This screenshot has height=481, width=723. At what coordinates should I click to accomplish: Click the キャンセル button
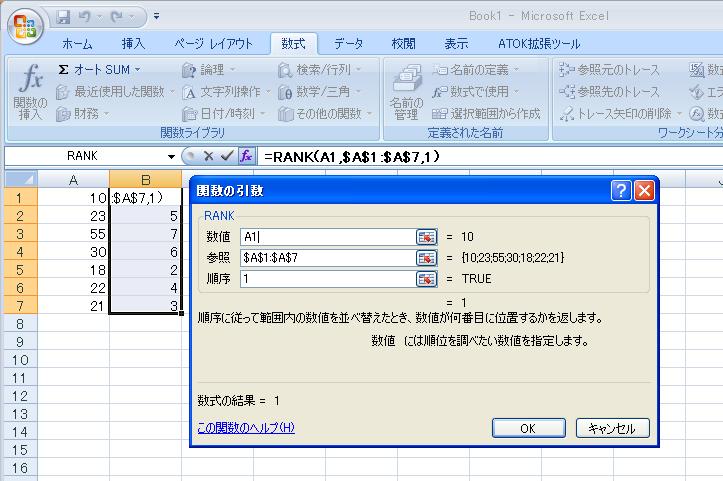point(612,428)
